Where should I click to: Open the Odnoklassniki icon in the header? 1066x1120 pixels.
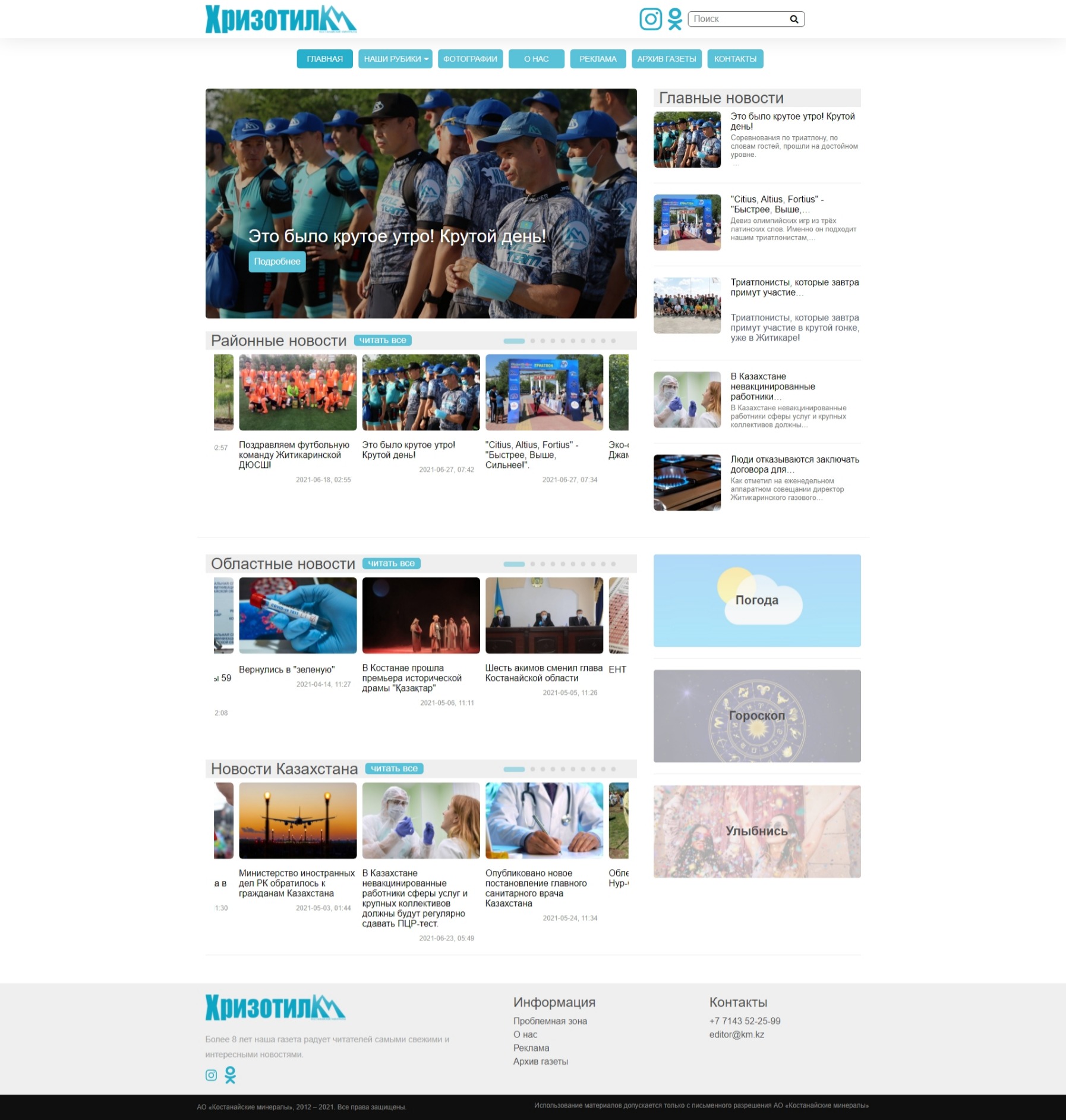pyautogui.click(x=674, y=19)
